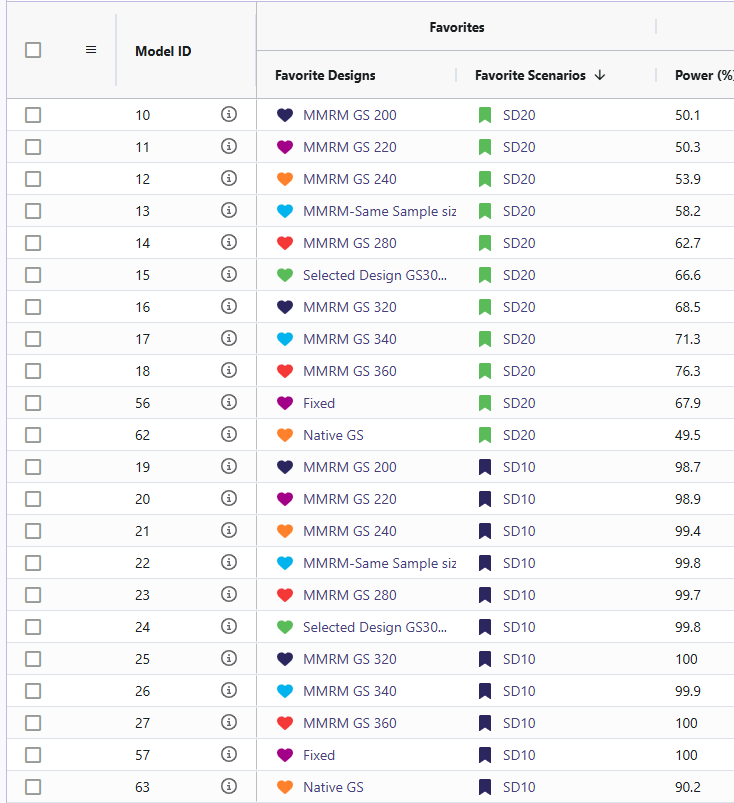Click the MMRM GS 360 design in row 18
This screenshot has width=734, height=803.
tap(349, 371)
